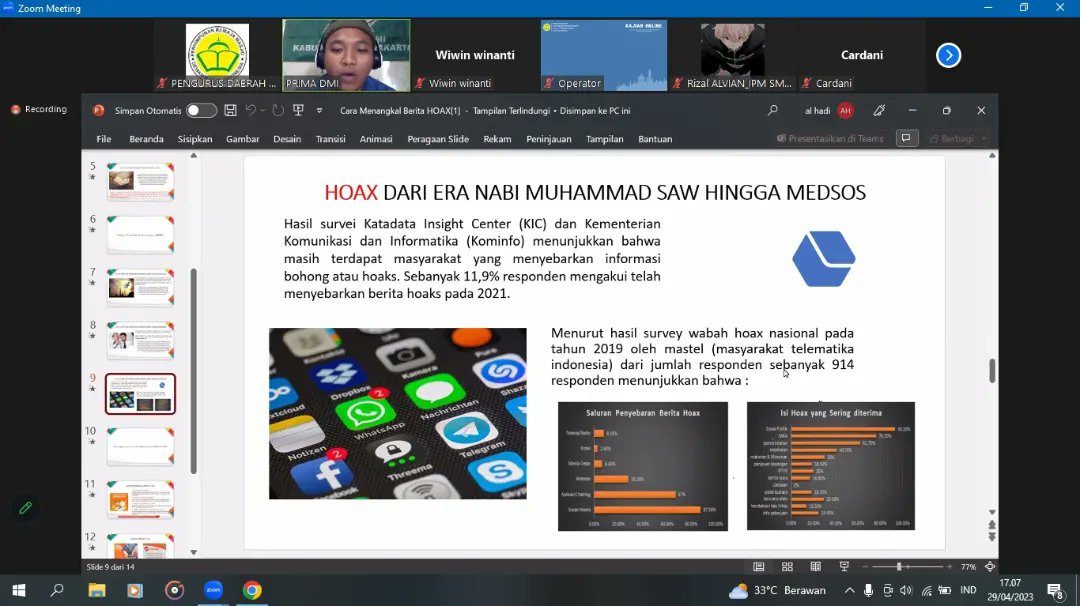Open the comments pane icon
Image resolution: width=1080 pixels, height=606 pixels.
tap(906, 138)
